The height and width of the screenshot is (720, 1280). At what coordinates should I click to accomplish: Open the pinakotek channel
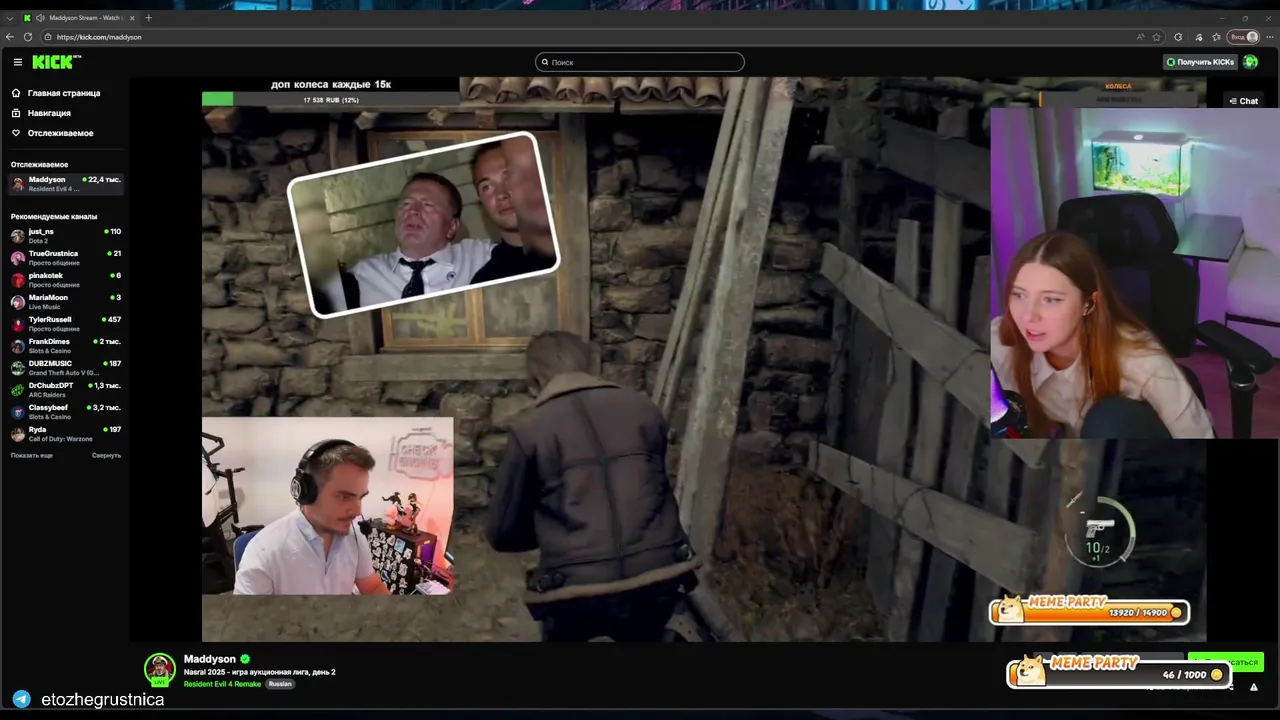66,280
